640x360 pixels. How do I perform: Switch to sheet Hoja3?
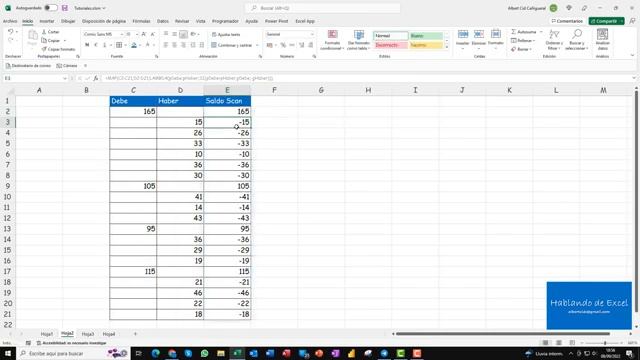(x=88, y=334)
